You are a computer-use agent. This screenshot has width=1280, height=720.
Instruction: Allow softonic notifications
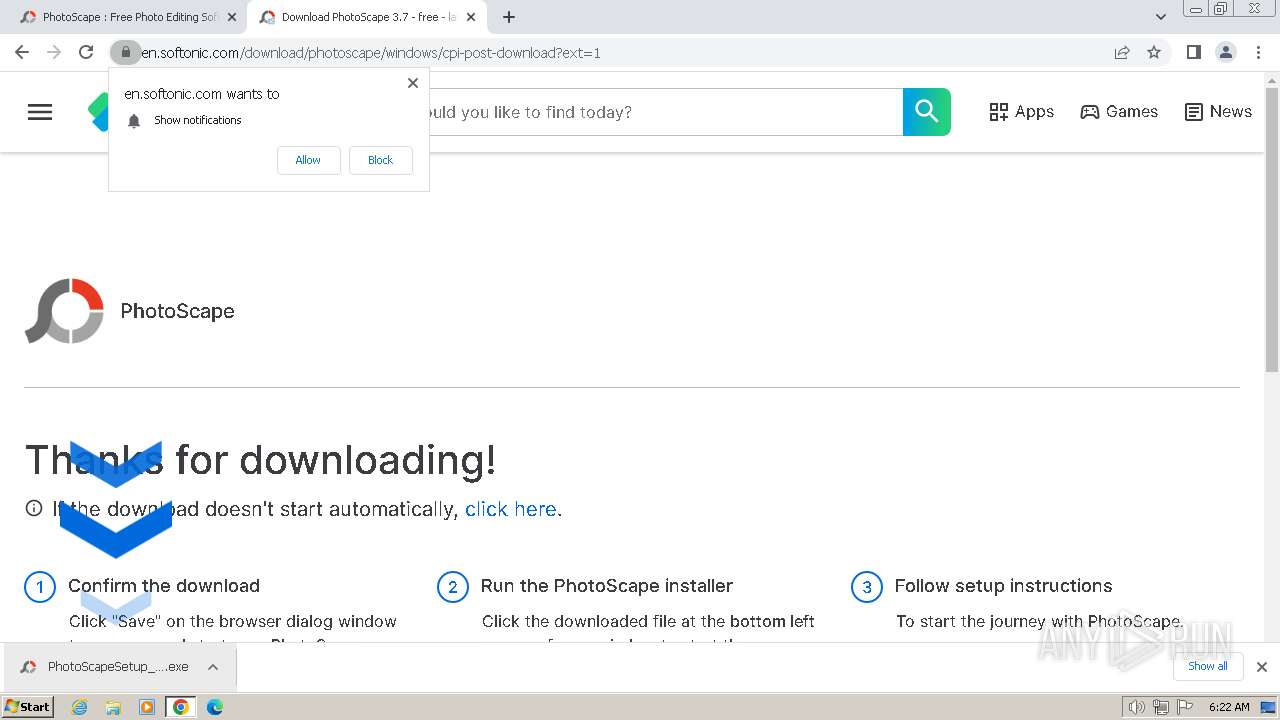tap(308, 160)
